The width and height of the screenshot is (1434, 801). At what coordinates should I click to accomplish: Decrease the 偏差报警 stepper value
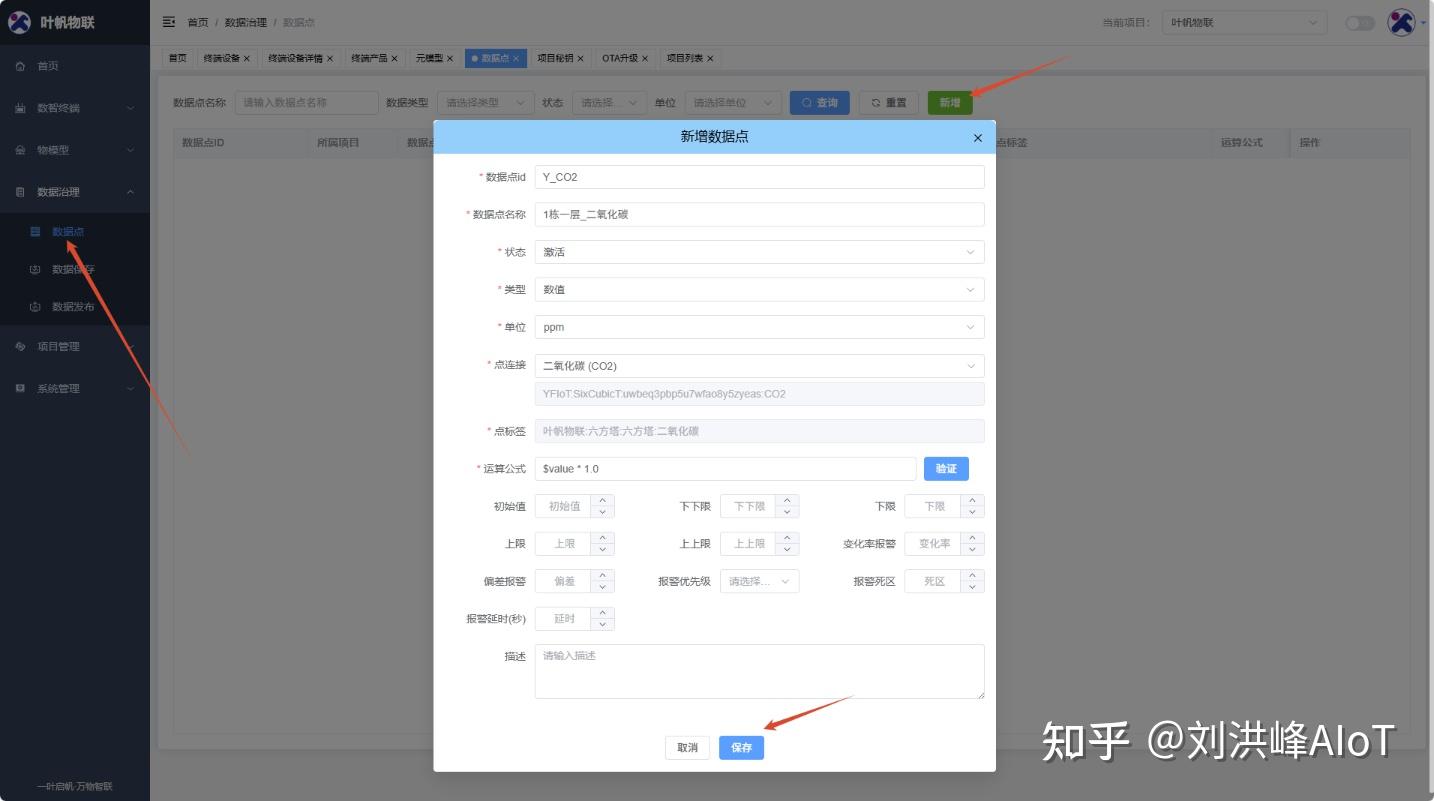pos(602,587)
